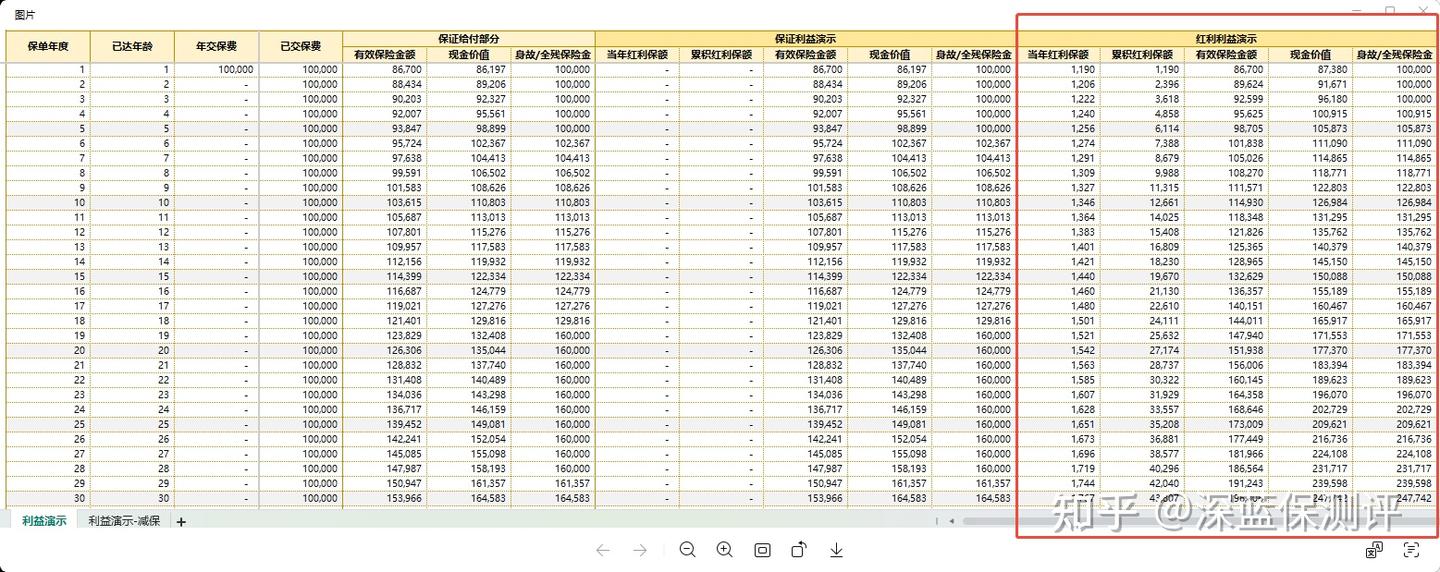Switch to the 利益演示 sheet tab
Image resolution: width=1440 pixels, height=572 pixels.
pos(44,521)
